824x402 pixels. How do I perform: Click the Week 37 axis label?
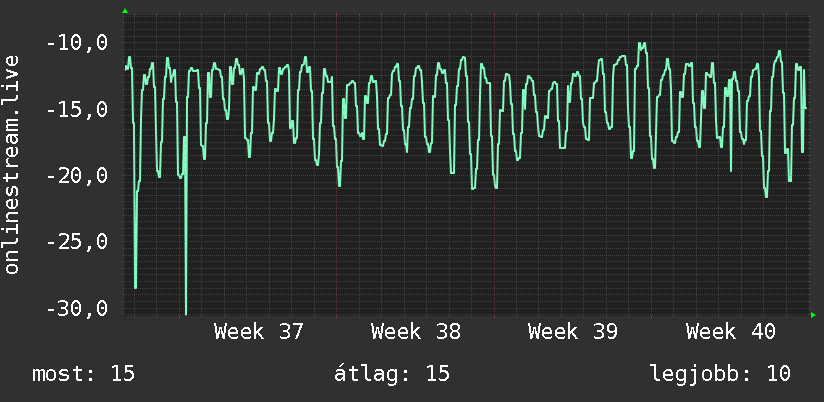(x=259, y=332)
